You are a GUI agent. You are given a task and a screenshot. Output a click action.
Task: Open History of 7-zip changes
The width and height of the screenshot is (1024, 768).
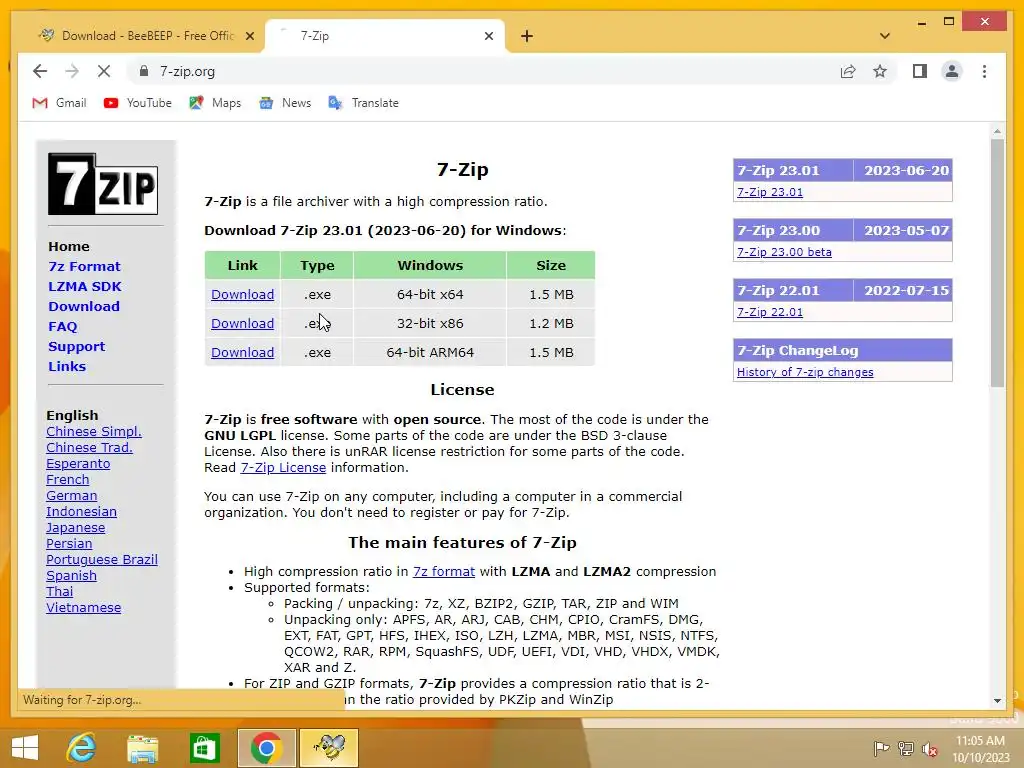coord(805,372)
